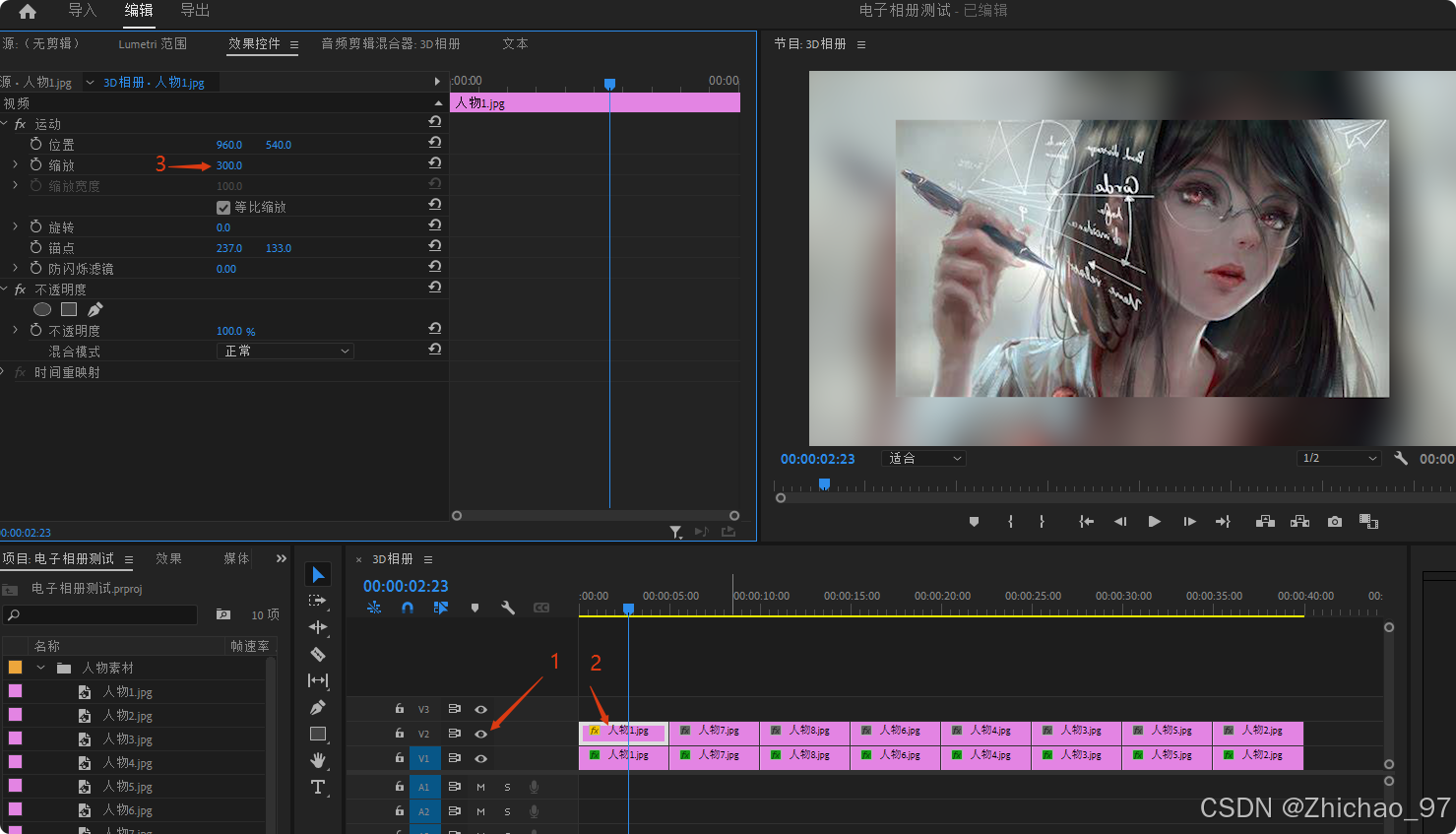
Task: Switch to the 导出 workspace tab
Action: click(195, 10)
